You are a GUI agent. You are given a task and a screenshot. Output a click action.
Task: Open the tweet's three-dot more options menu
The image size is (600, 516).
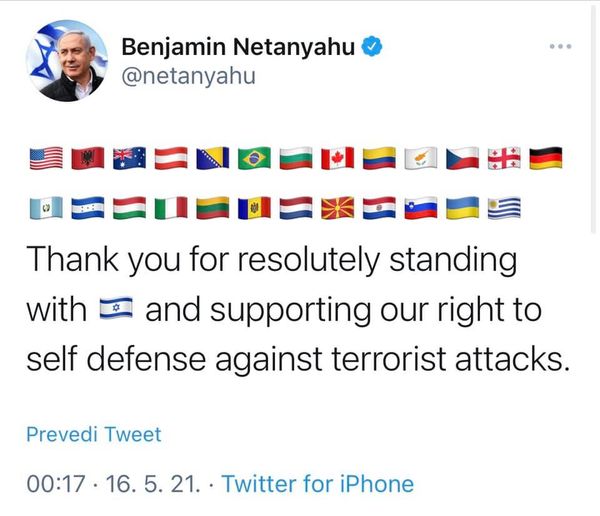[563, 47]
